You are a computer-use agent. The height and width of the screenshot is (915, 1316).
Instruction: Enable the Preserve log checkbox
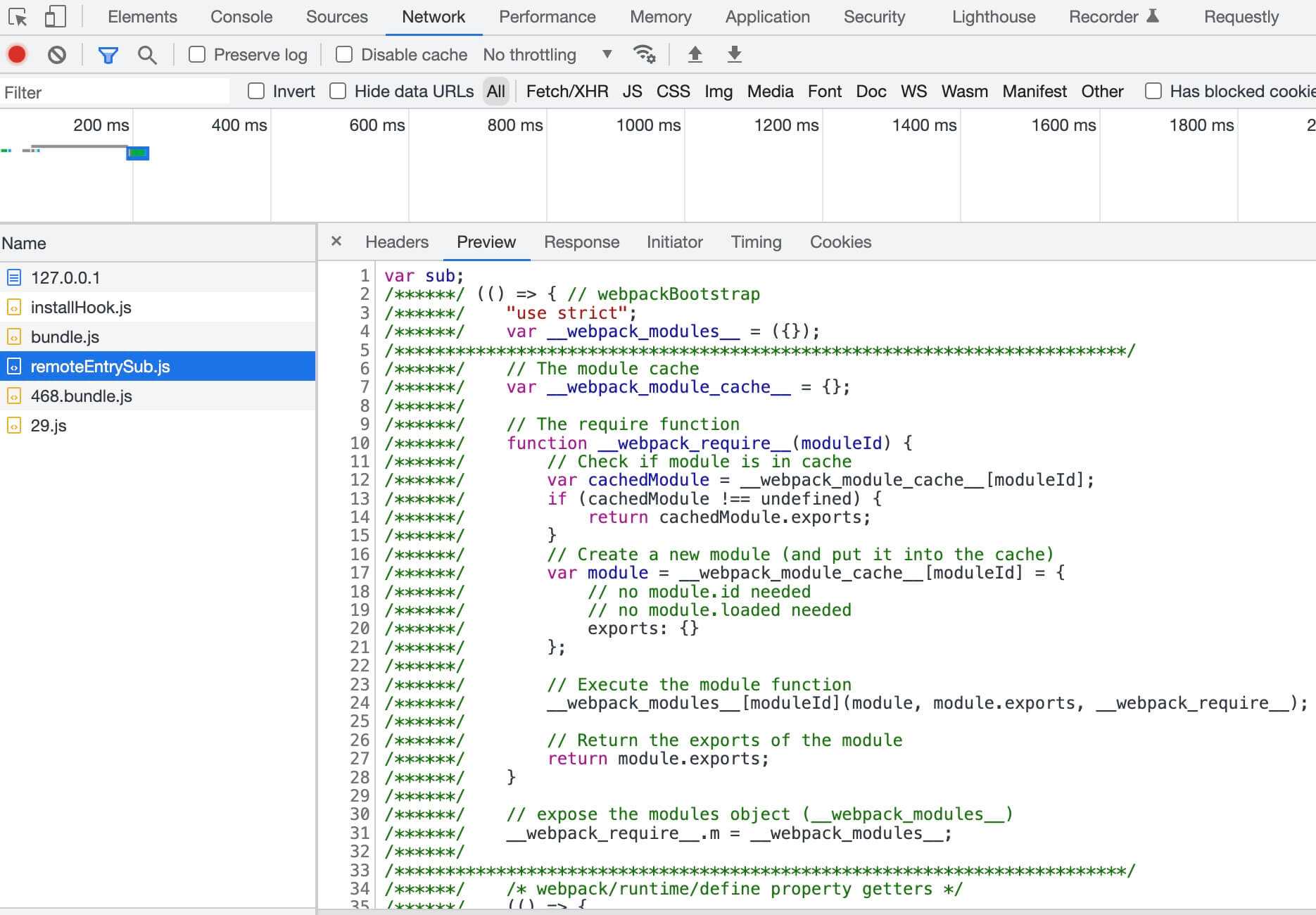[x=197, y=54]
